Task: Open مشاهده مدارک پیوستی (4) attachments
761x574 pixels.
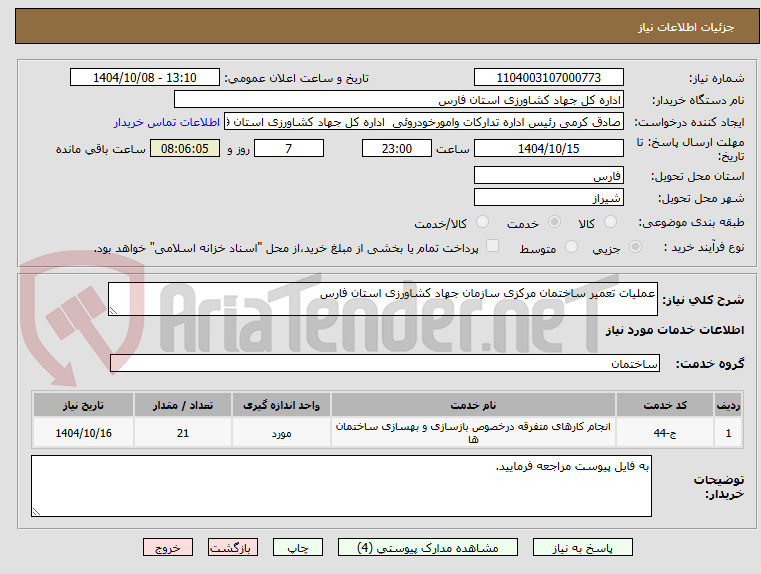Action: [x=428, y=547]
